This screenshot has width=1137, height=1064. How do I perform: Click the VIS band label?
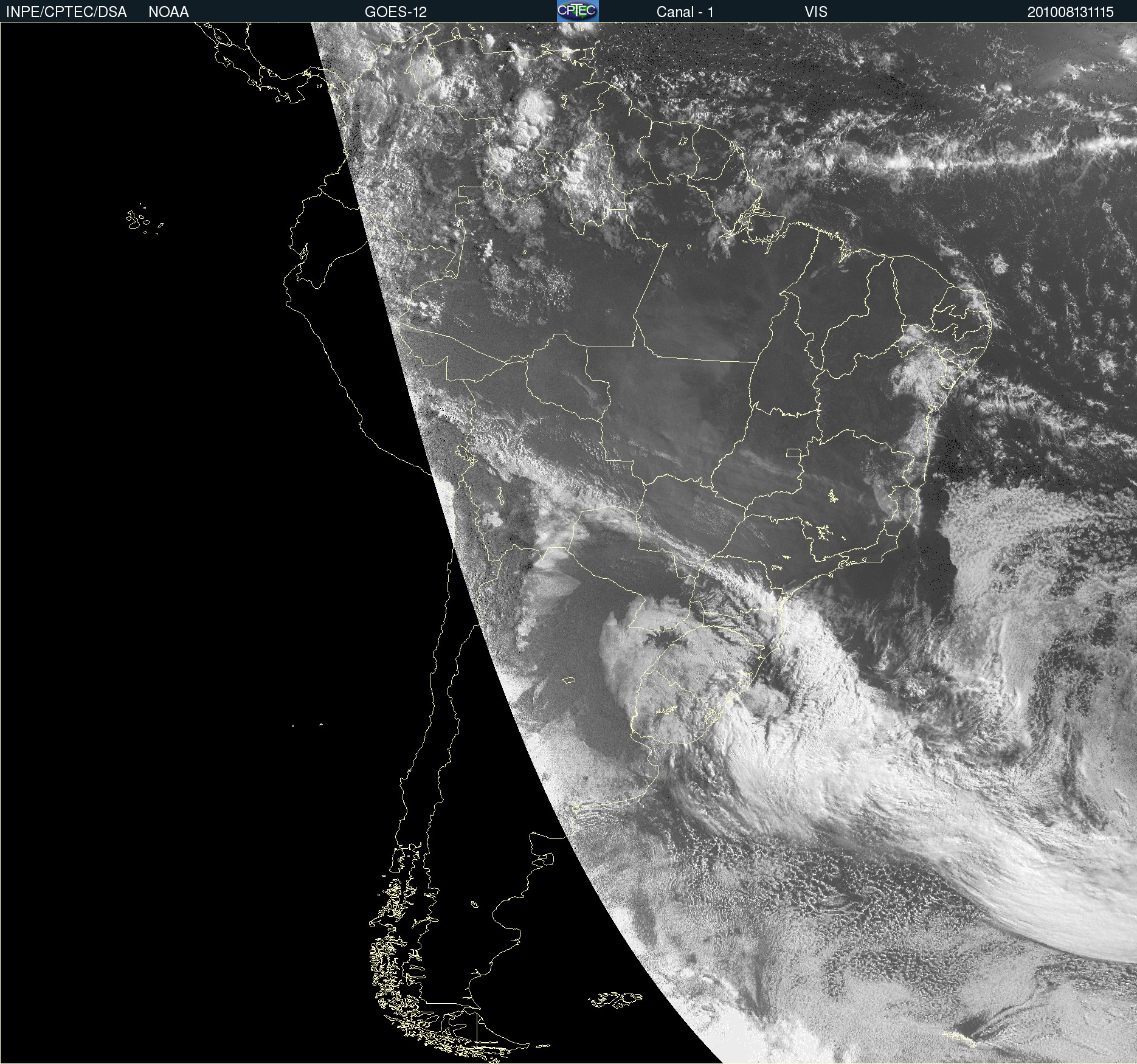816,12
